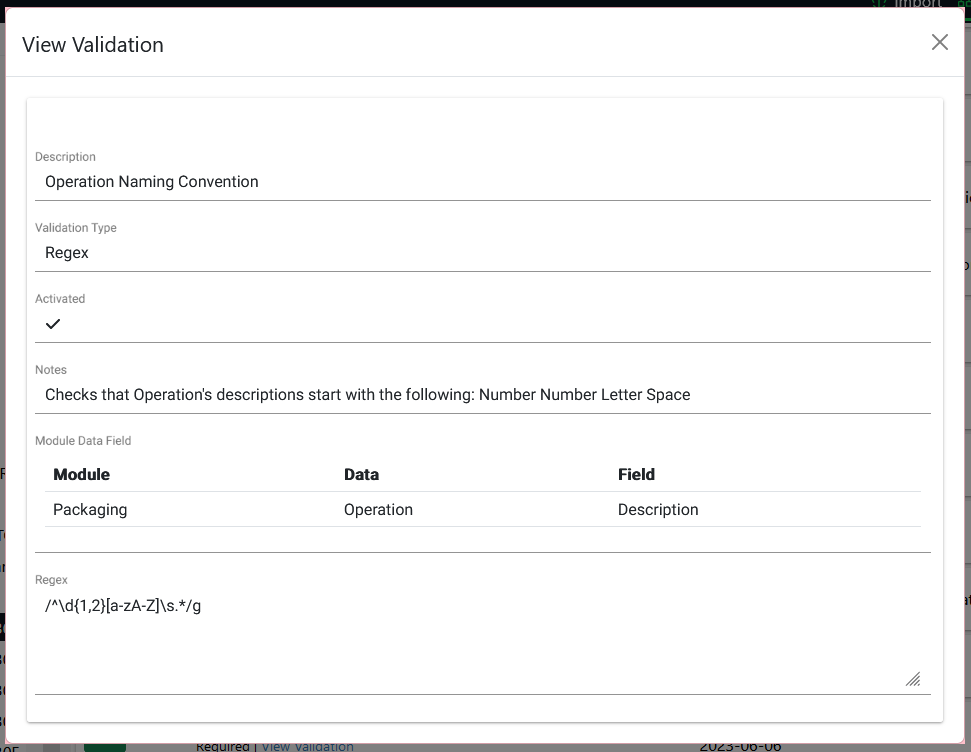The height and width of the screenshot is (752, 971).
Task: Click the Required label near the bottom
Action: (224, 745)
